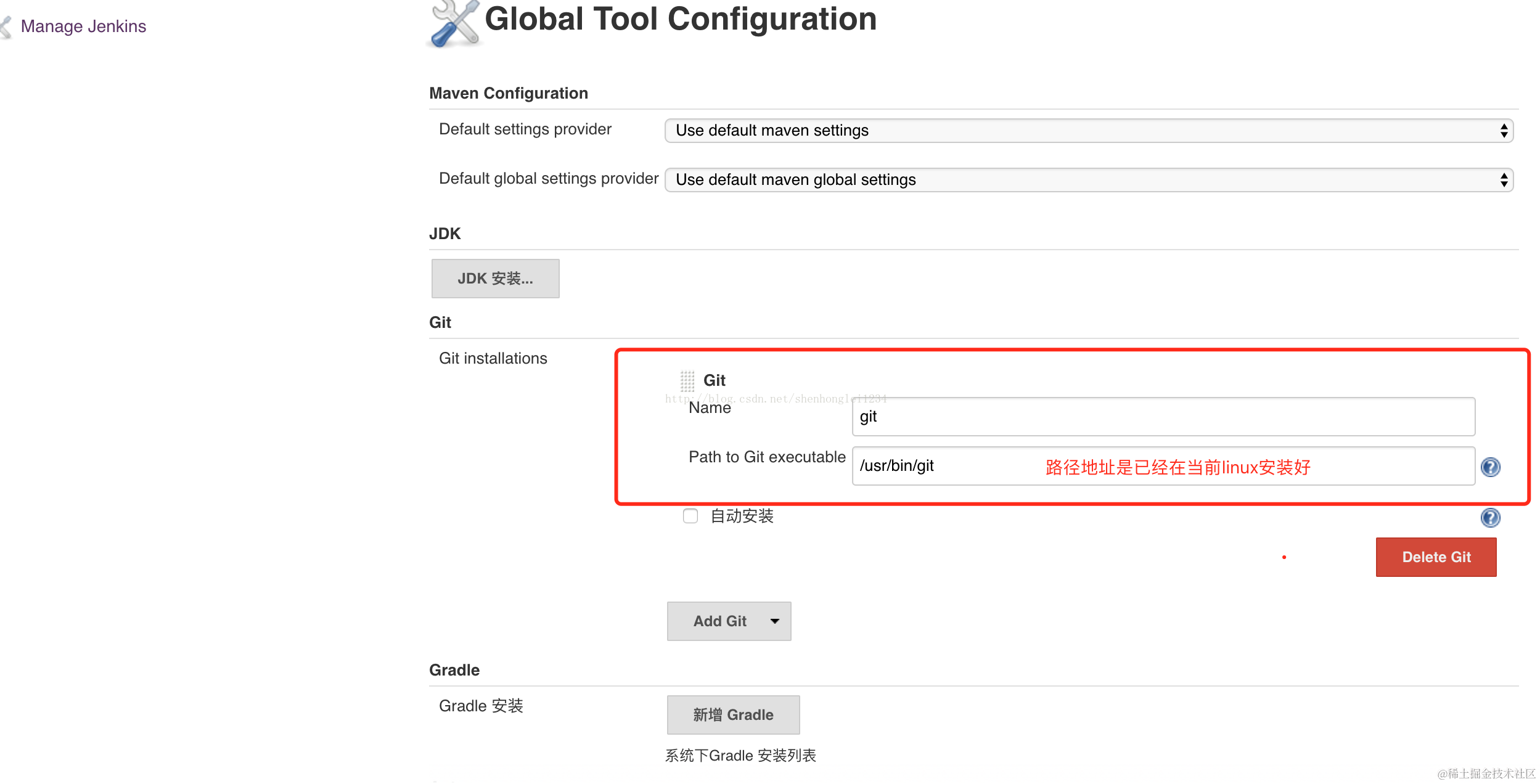1540x784 pixels.
Task: Click the Maven Configuration section heading
Action: (508, 93)
